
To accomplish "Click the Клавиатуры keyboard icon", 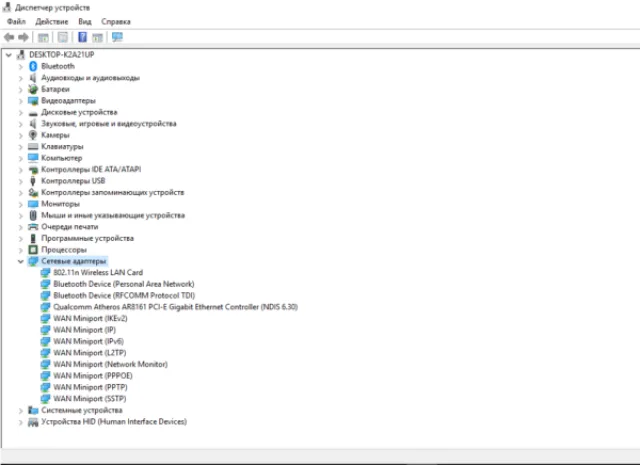I will (33, 146).
